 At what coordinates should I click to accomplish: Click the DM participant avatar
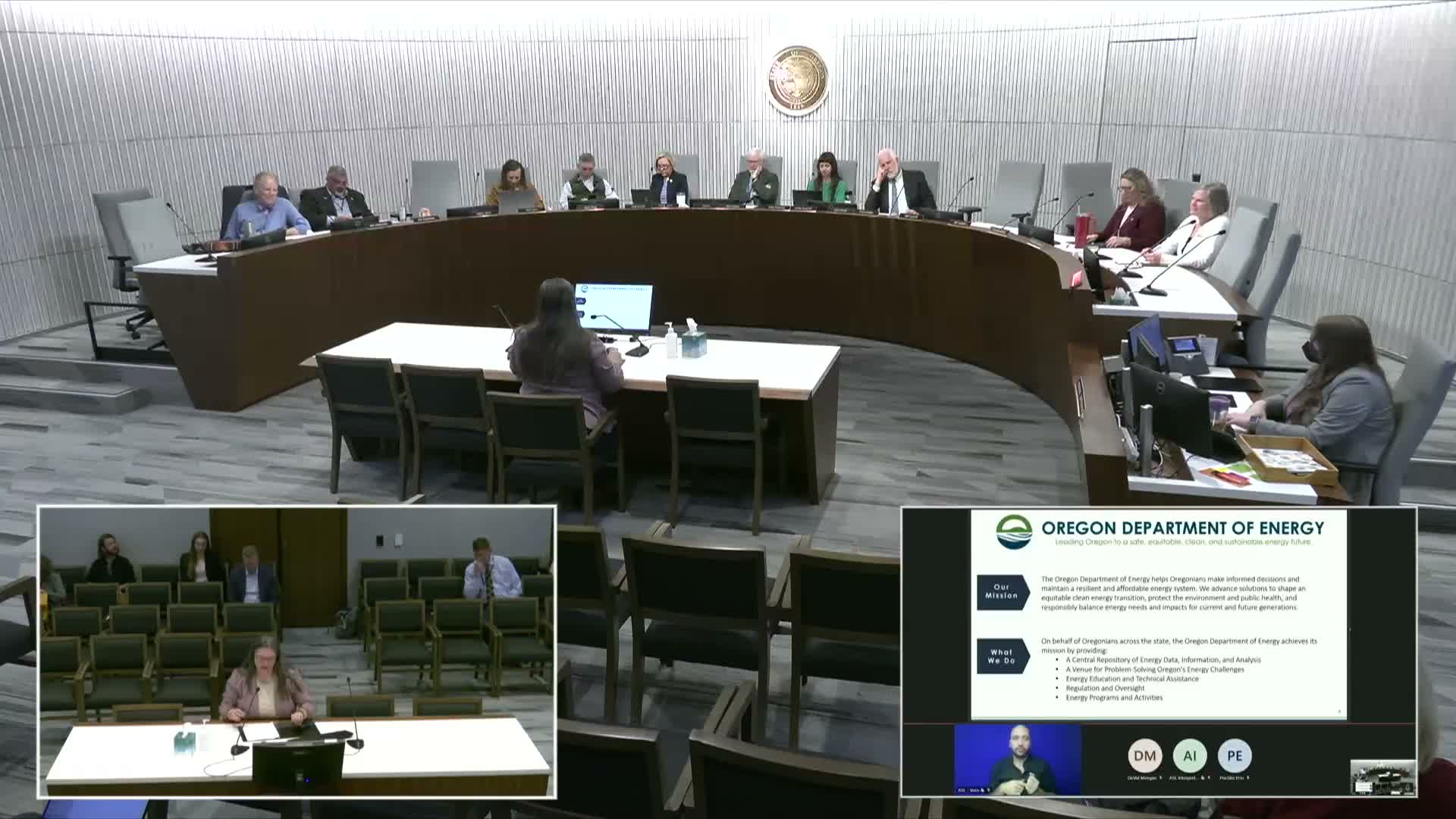tap(1144, 755)
